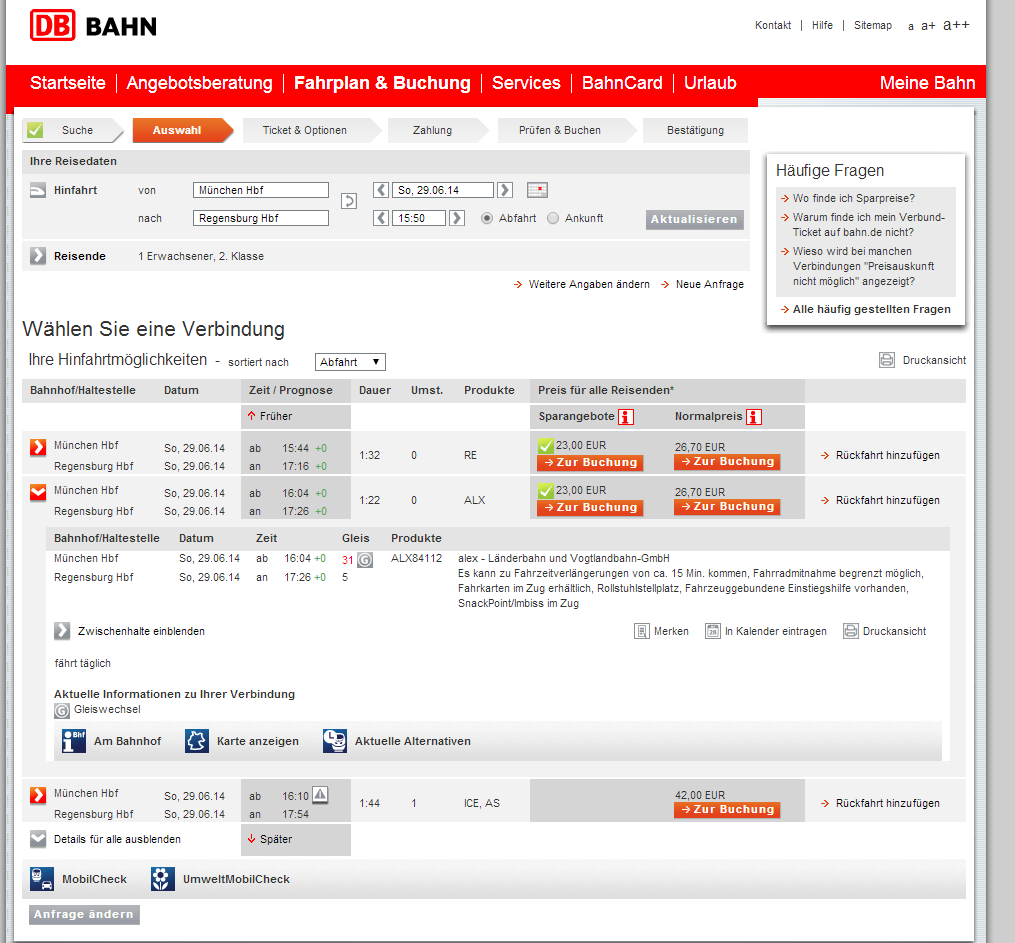The image size is (1015, 943).
Task: Open Druckansicht in connection details
Action: (x=851, y=631)
